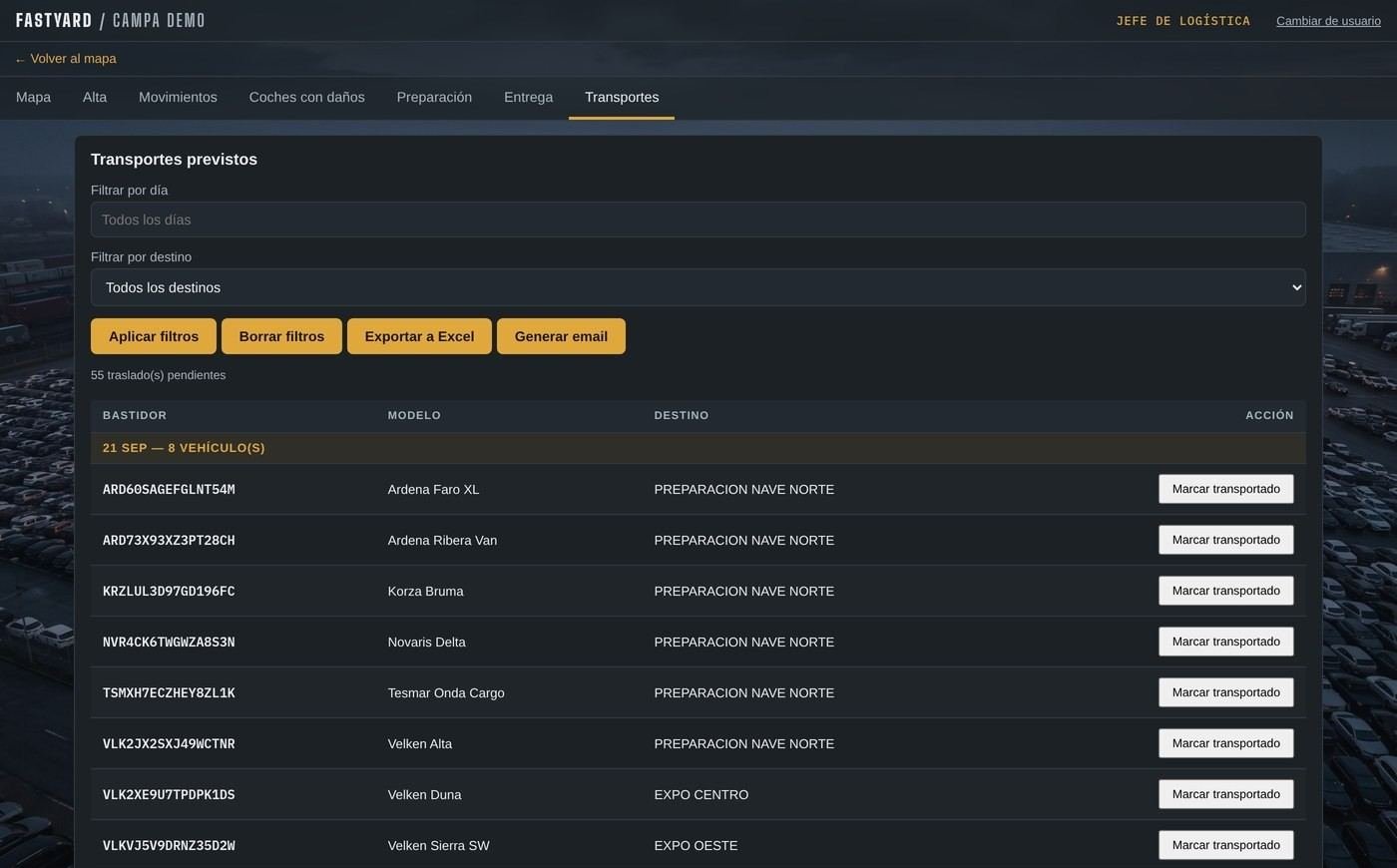Select the Preparación tab
The image size is (1397, 868).
pos(434,98)
